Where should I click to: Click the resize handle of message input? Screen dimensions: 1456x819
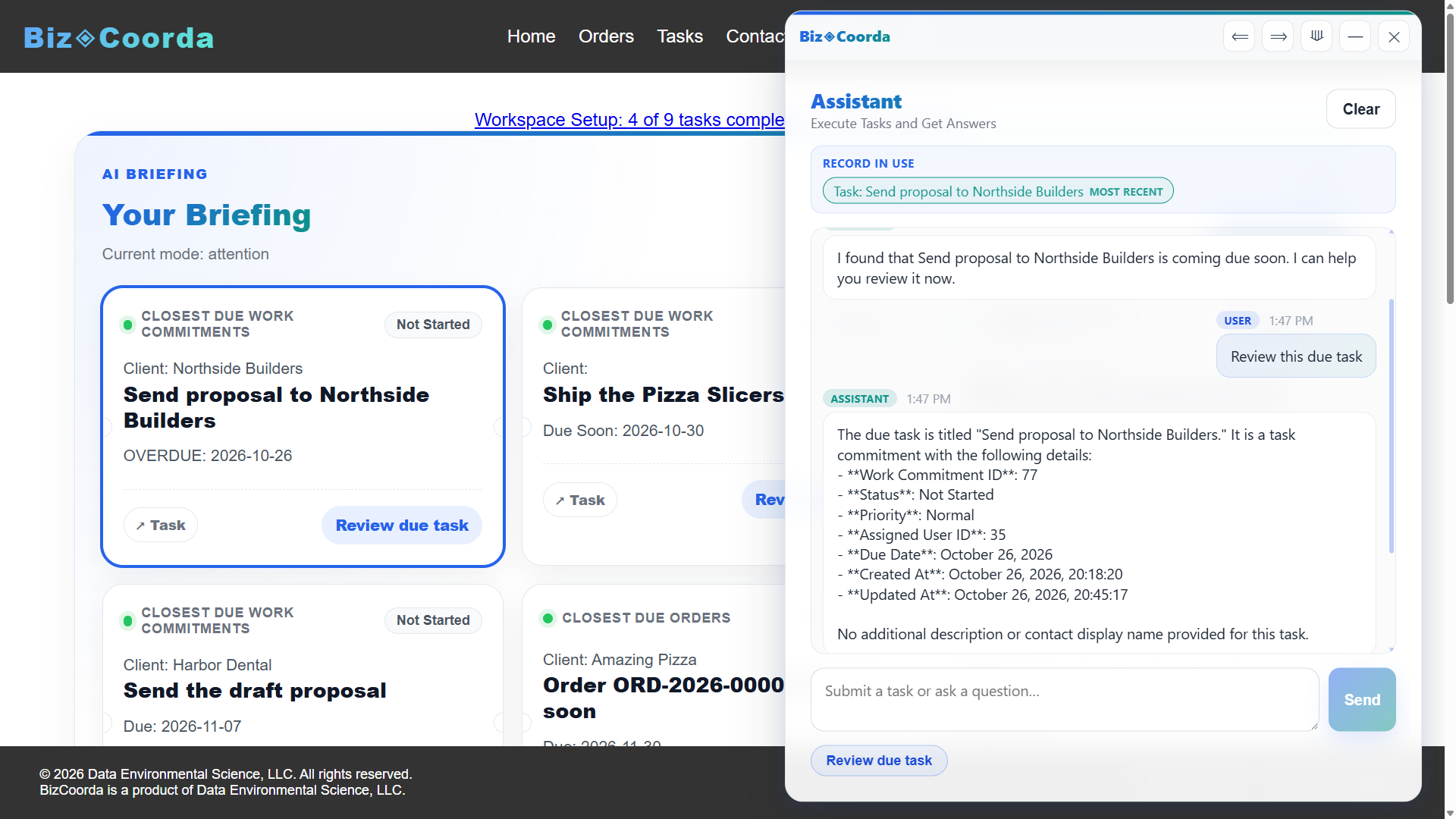1313,726
